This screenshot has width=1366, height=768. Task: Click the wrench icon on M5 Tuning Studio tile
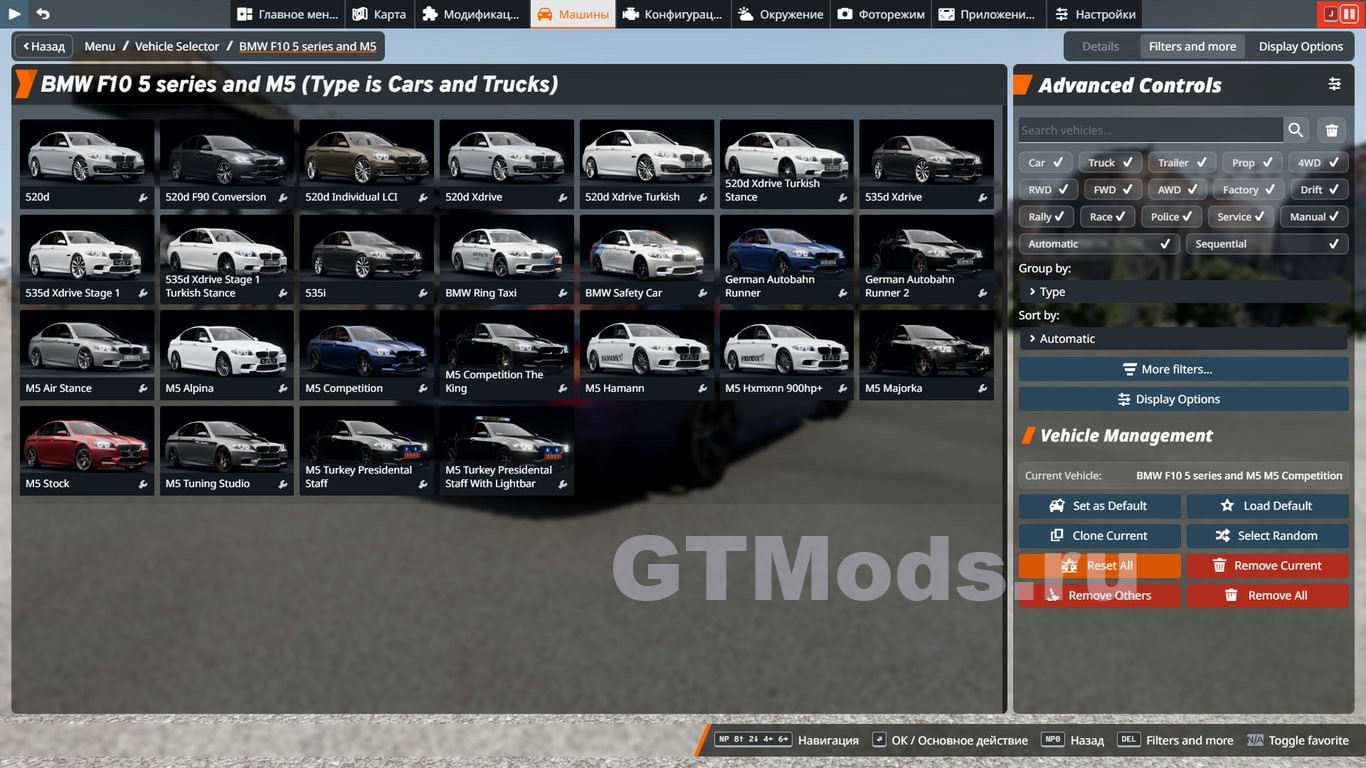click(x=283, y=484)
